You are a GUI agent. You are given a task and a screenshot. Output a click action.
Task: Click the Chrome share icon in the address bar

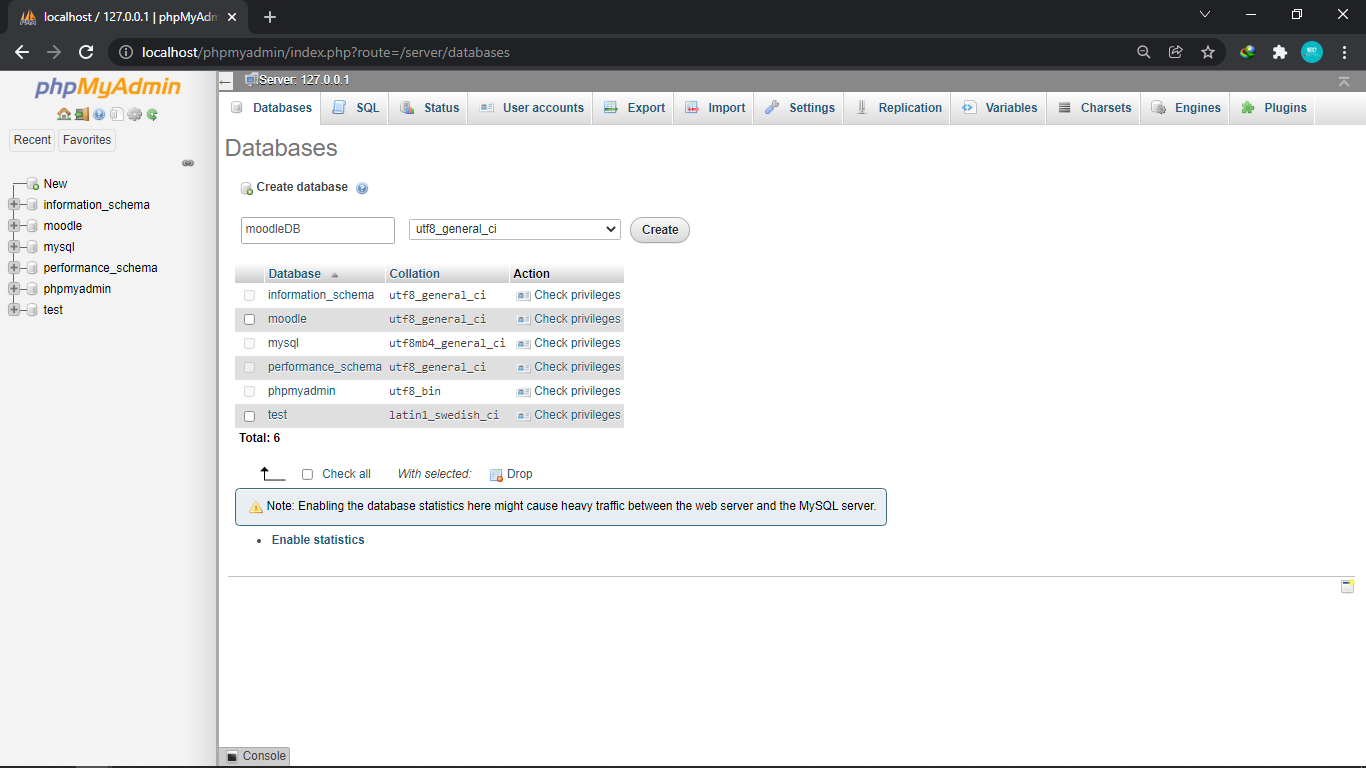click(1176, 52)
